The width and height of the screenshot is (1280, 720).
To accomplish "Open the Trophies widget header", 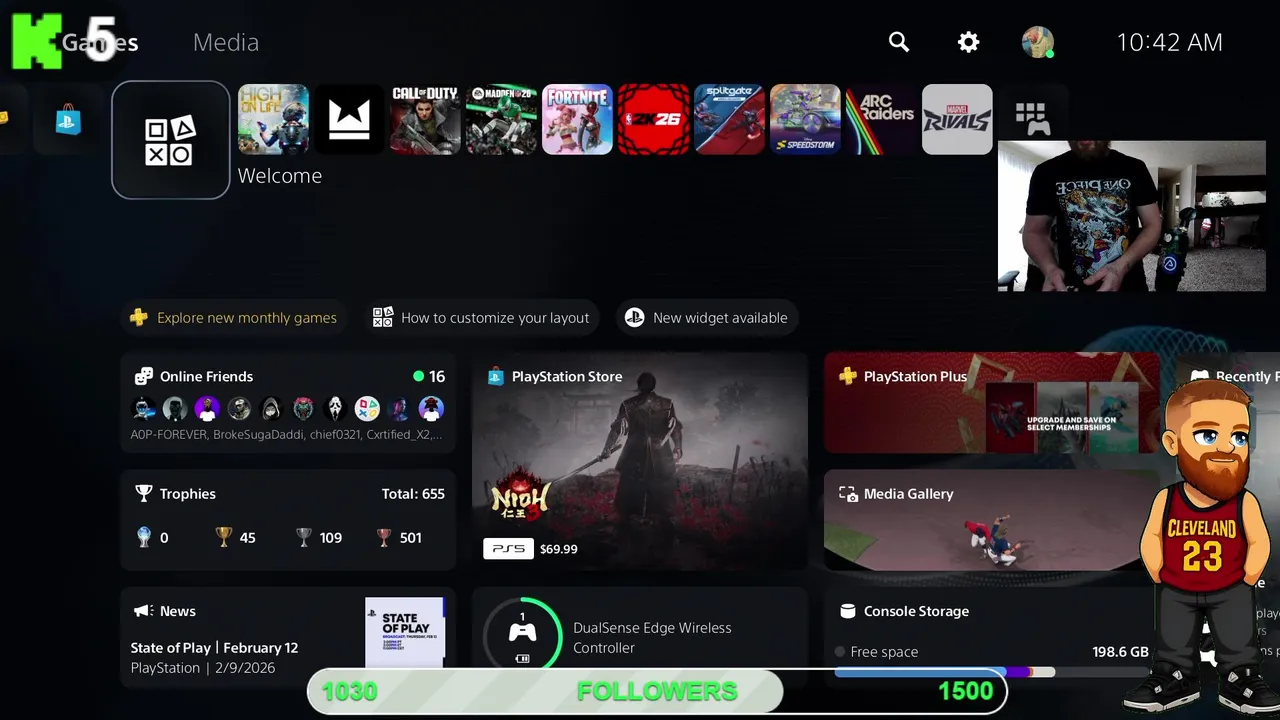I will pos(176,494).
